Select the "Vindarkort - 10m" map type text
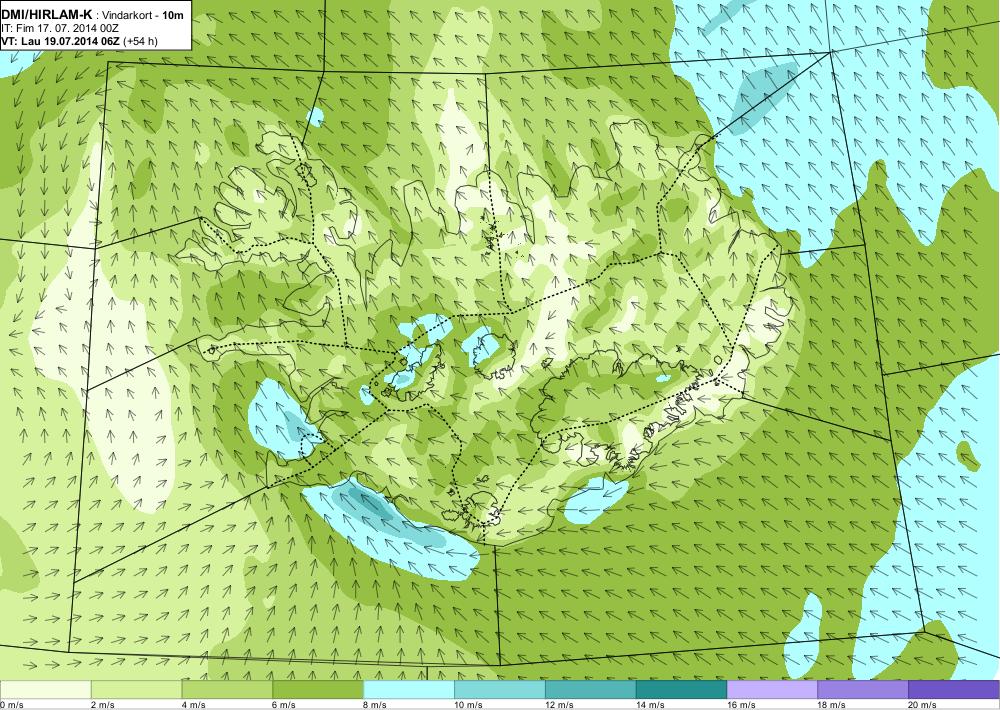The height and width of the screenshot is (710, 1000). point(141,16)
